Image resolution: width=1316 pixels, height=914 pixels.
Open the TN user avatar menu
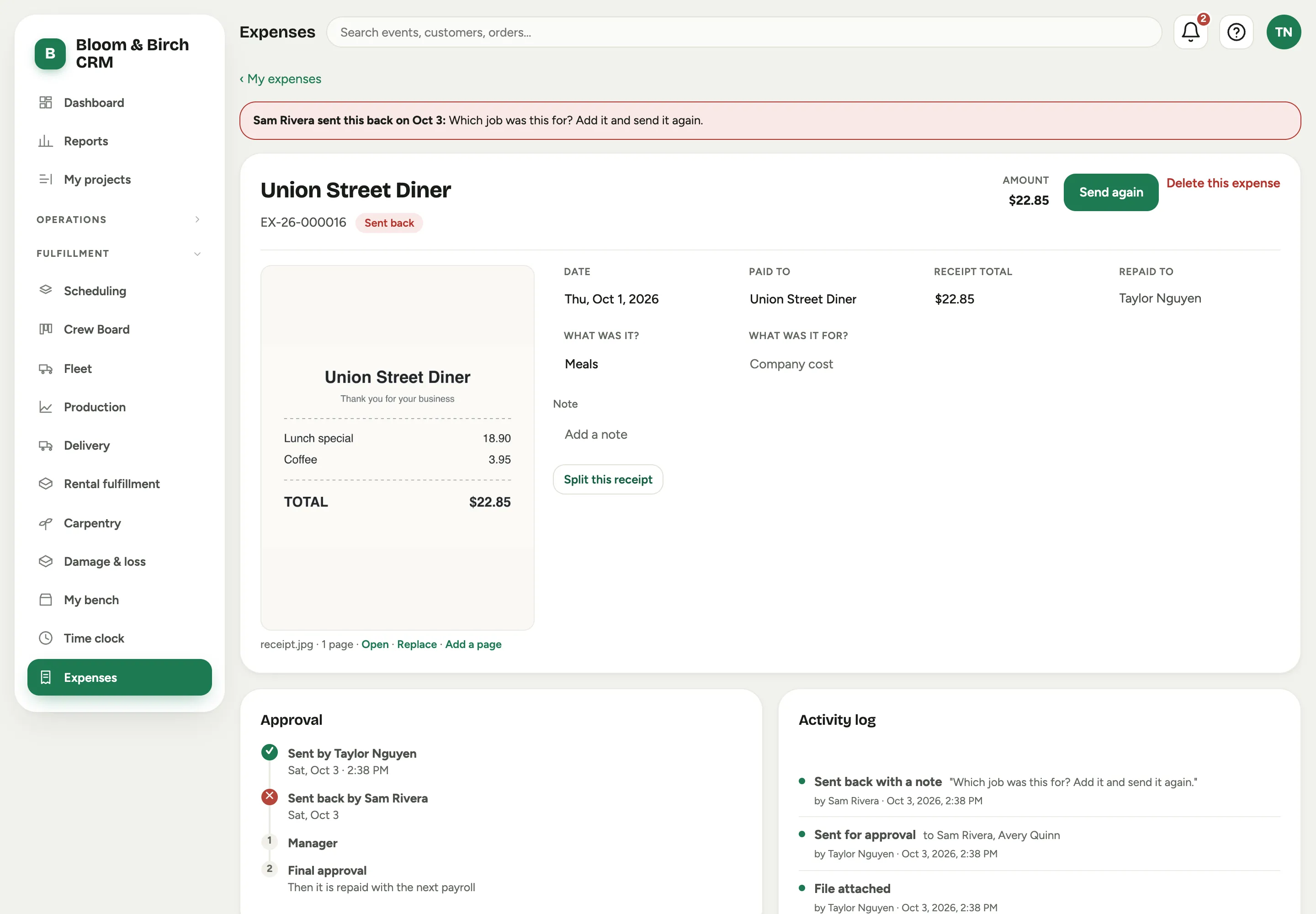click(x=1284, y=32)
